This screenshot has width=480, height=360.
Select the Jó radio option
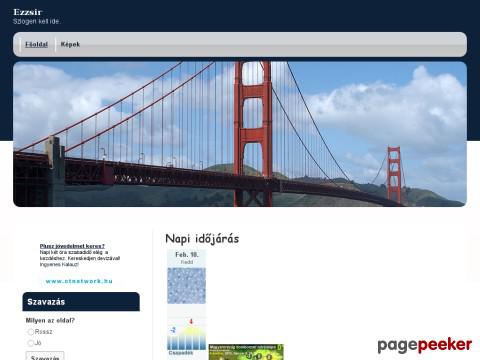[x=31, y=343]
